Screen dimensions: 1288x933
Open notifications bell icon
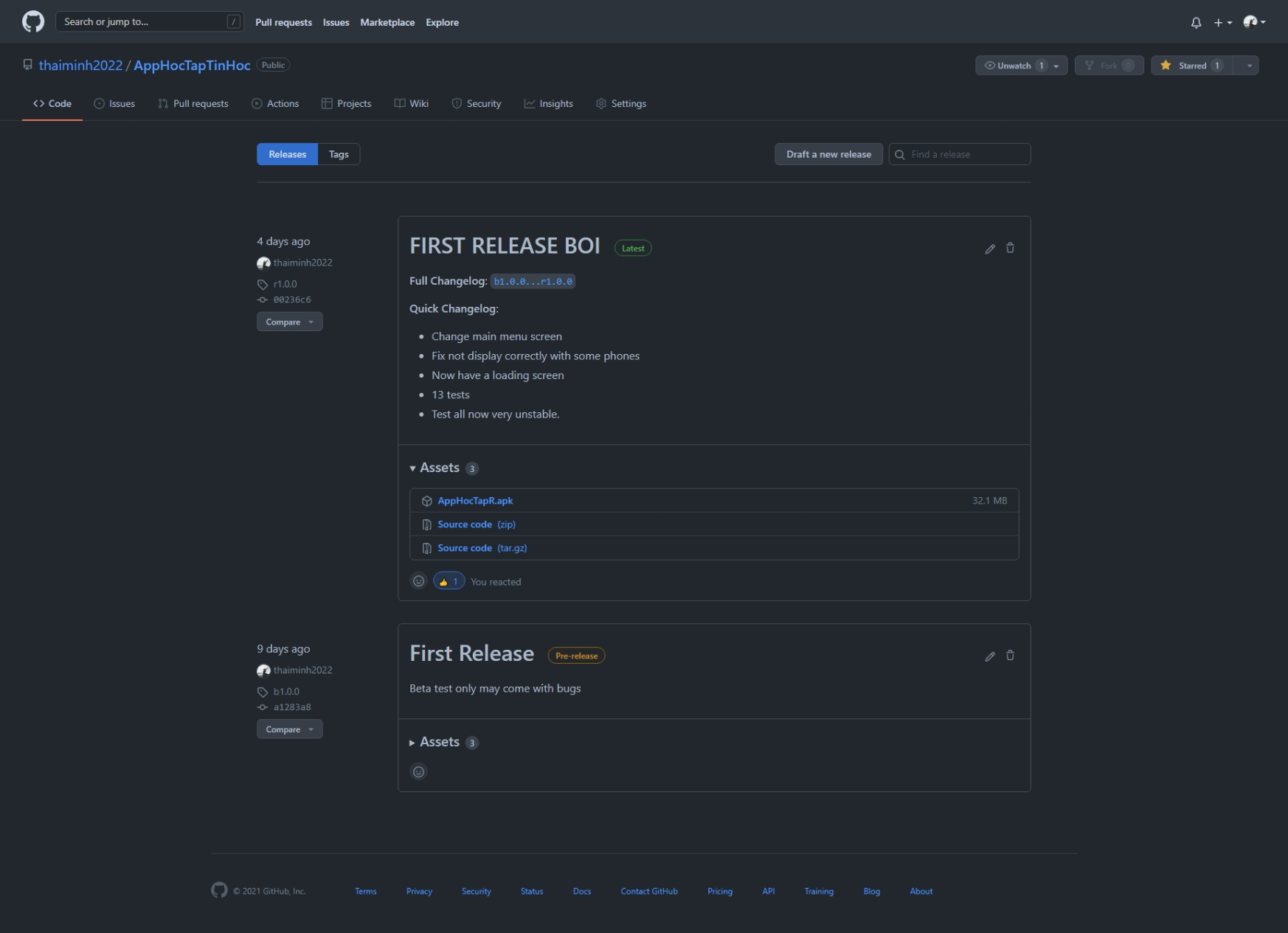tap(1196, 22)
